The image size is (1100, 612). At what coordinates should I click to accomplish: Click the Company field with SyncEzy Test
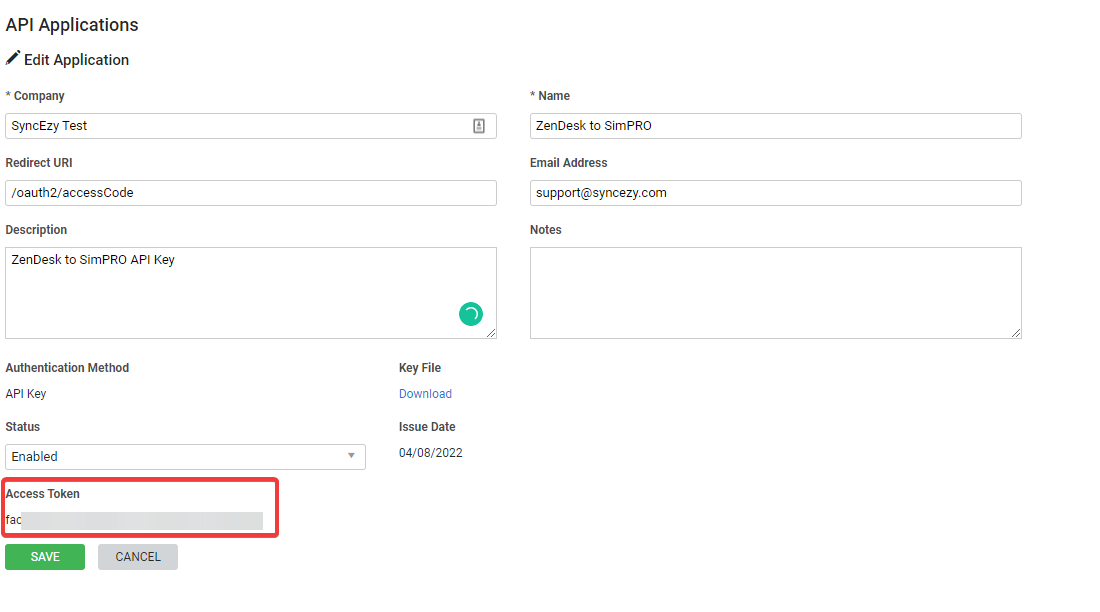click(x=251, y=126)
